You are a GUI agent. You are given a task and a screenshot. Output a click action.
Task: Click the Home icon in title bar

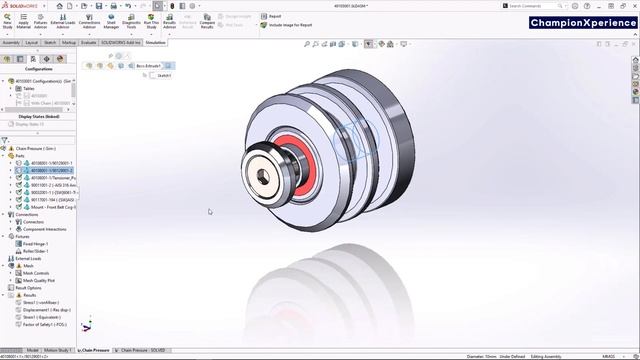point(60,6)
